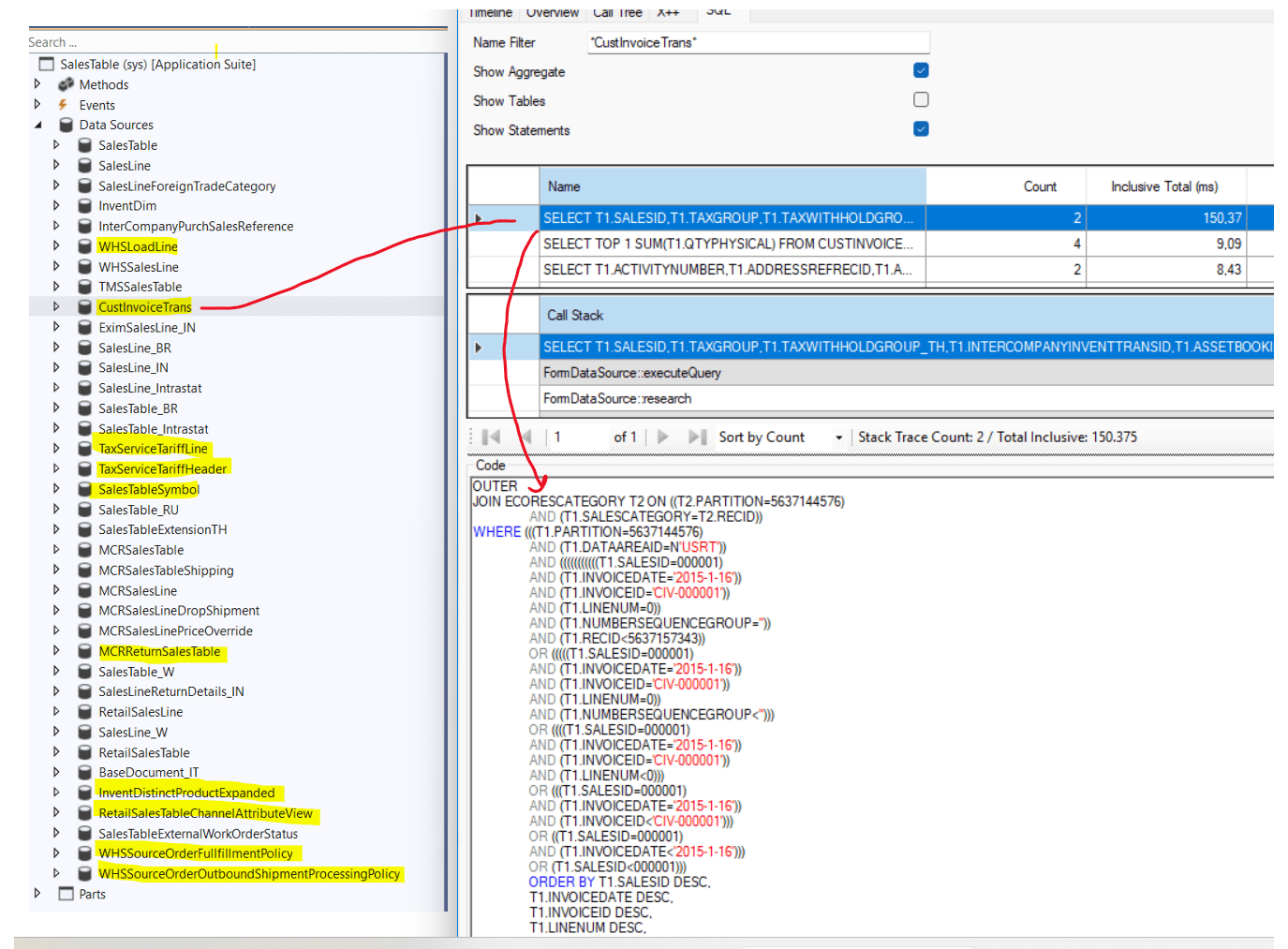
Task: Open the Sort by Count dropdown
Action: [x=838, y=437]
